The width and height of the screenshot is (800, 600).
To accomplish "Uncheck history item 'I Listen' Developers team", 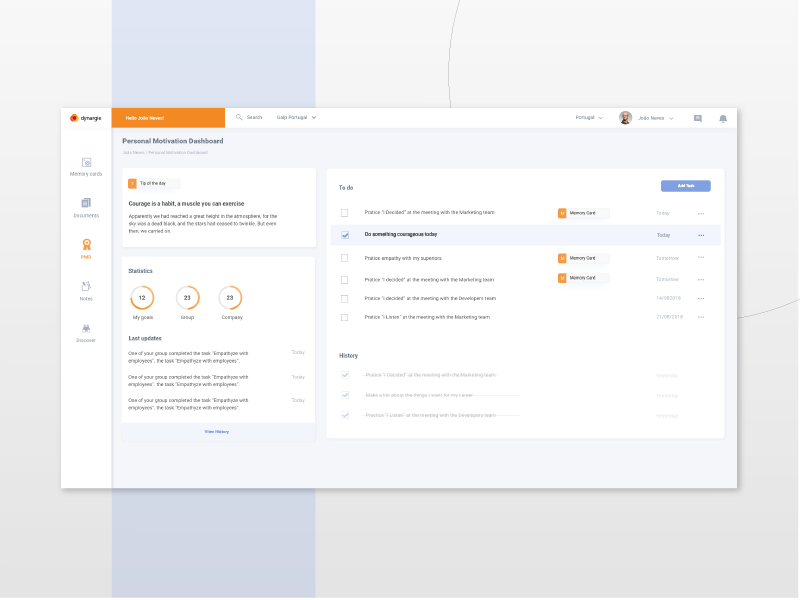I will 345,415.
